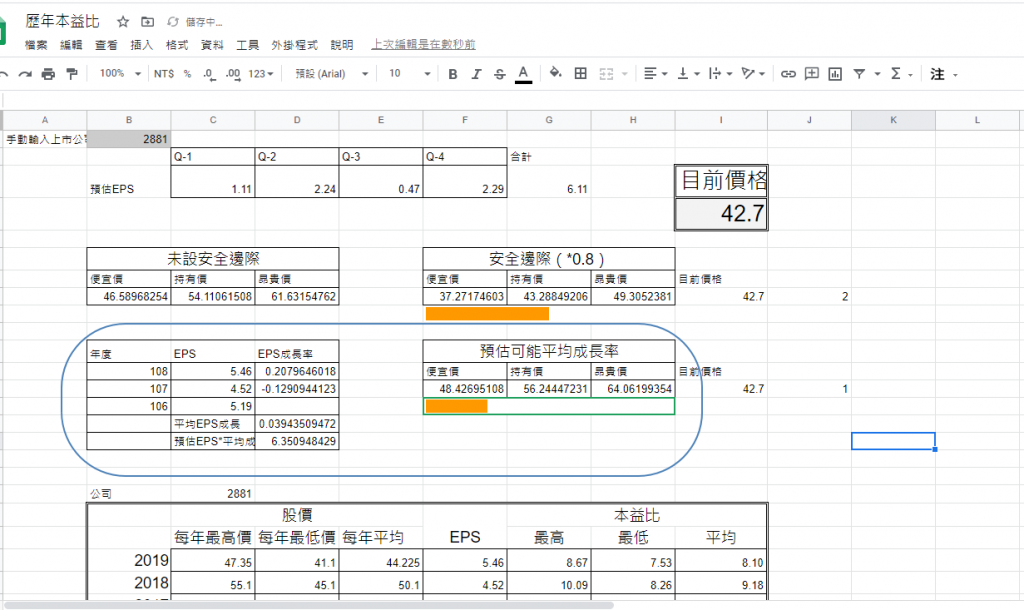Click the 上次編輯是在數秒前 link
1024x610 pixels.
(423, 45)
